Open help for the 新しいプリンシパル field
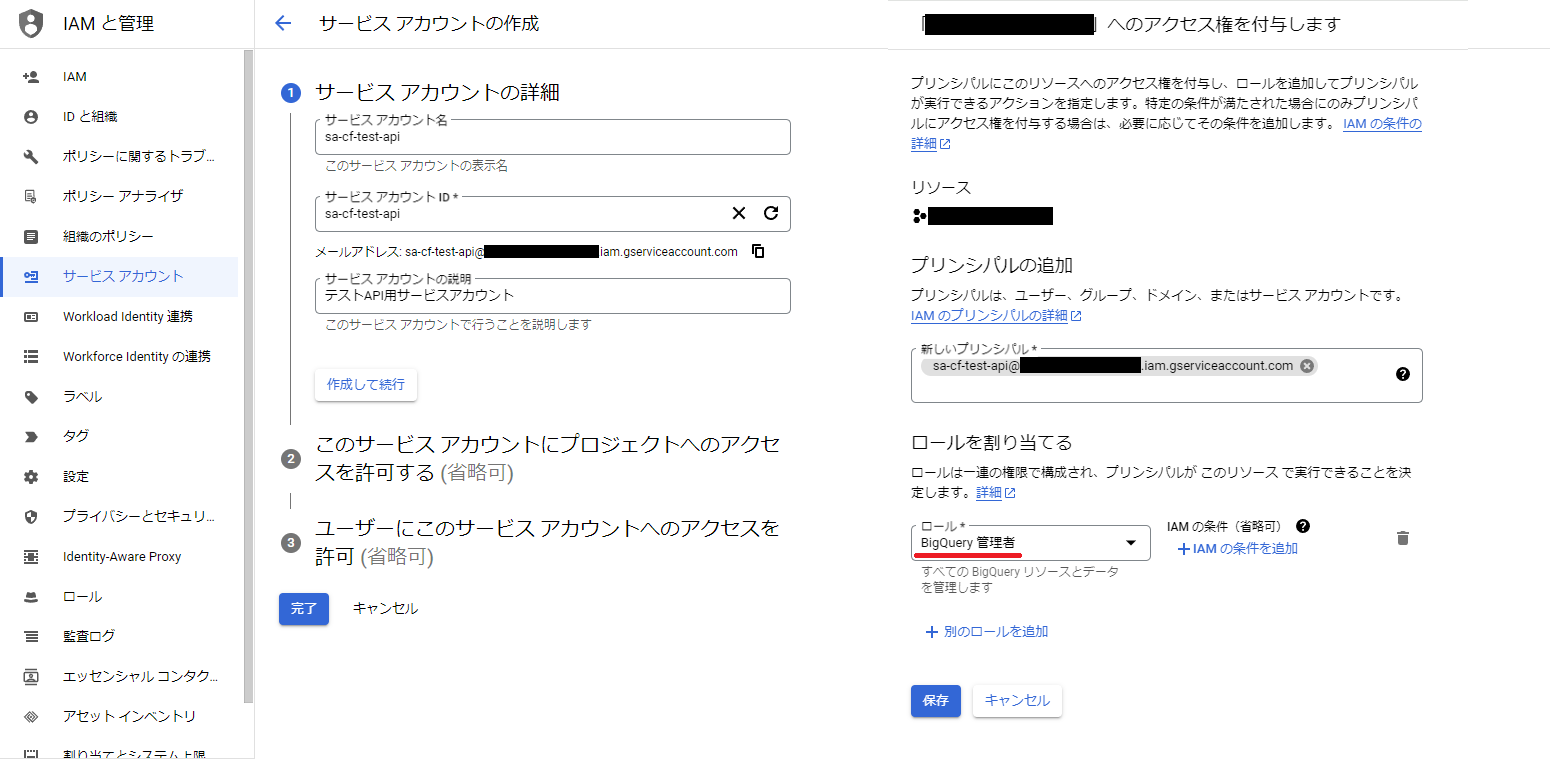Image resolution: width=1550 pixels, height=759 pixels. coord(1403,374)
